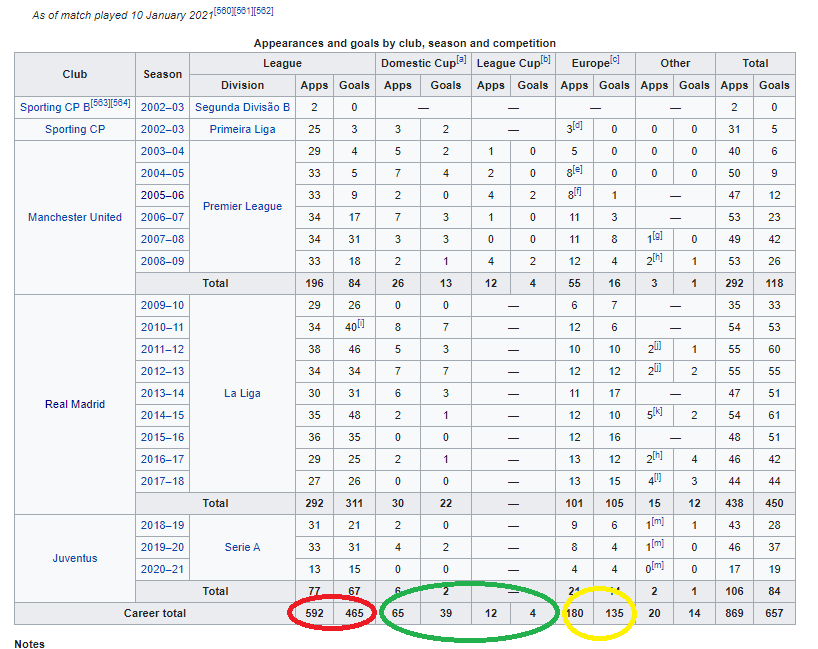Open the Sporting CP B link
The image size is (818, 649).
pyautogui.click(x=56, y=107)
